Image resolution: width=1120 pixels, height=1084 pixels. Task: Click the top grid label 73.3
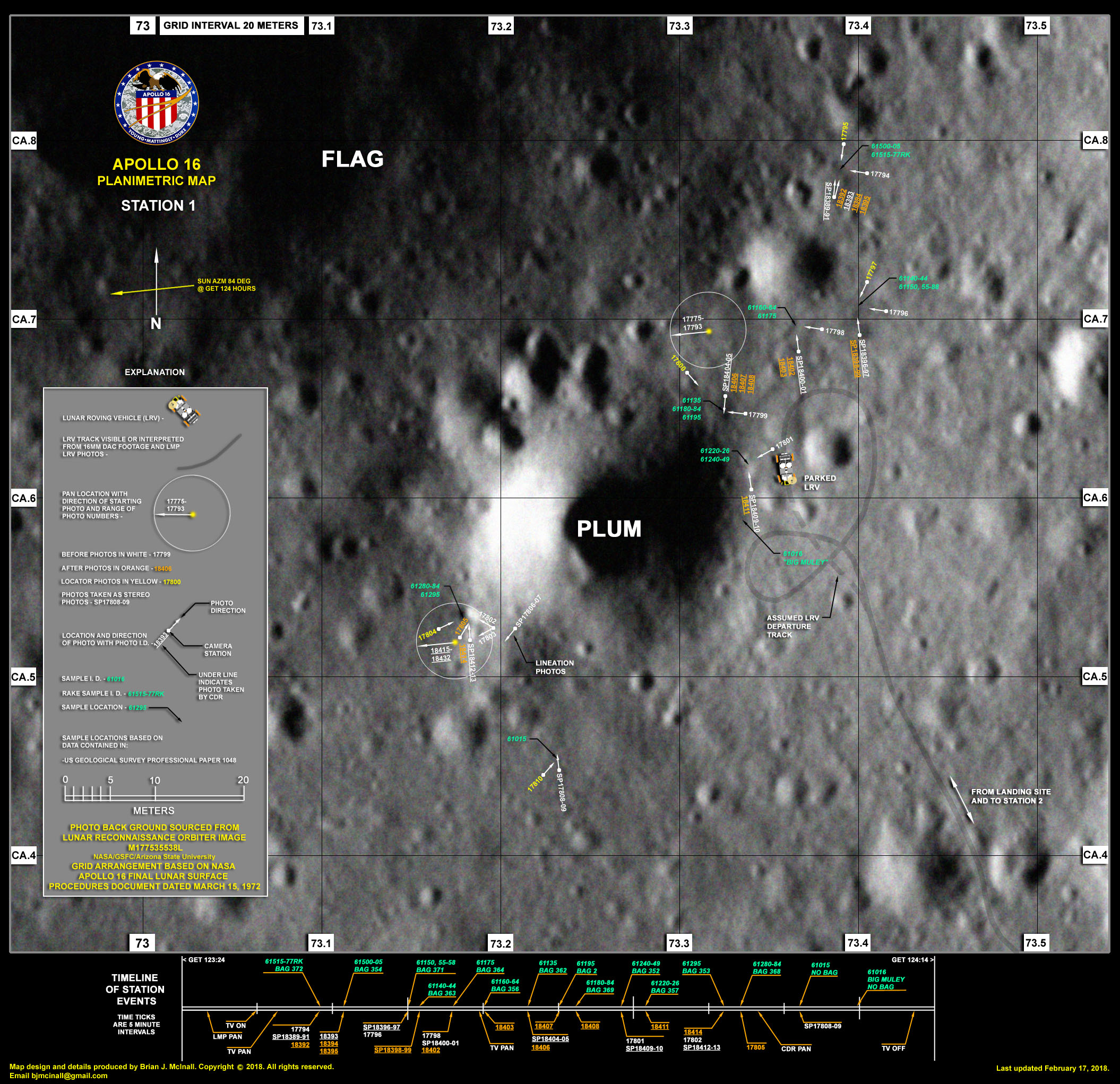click(679, 25)
